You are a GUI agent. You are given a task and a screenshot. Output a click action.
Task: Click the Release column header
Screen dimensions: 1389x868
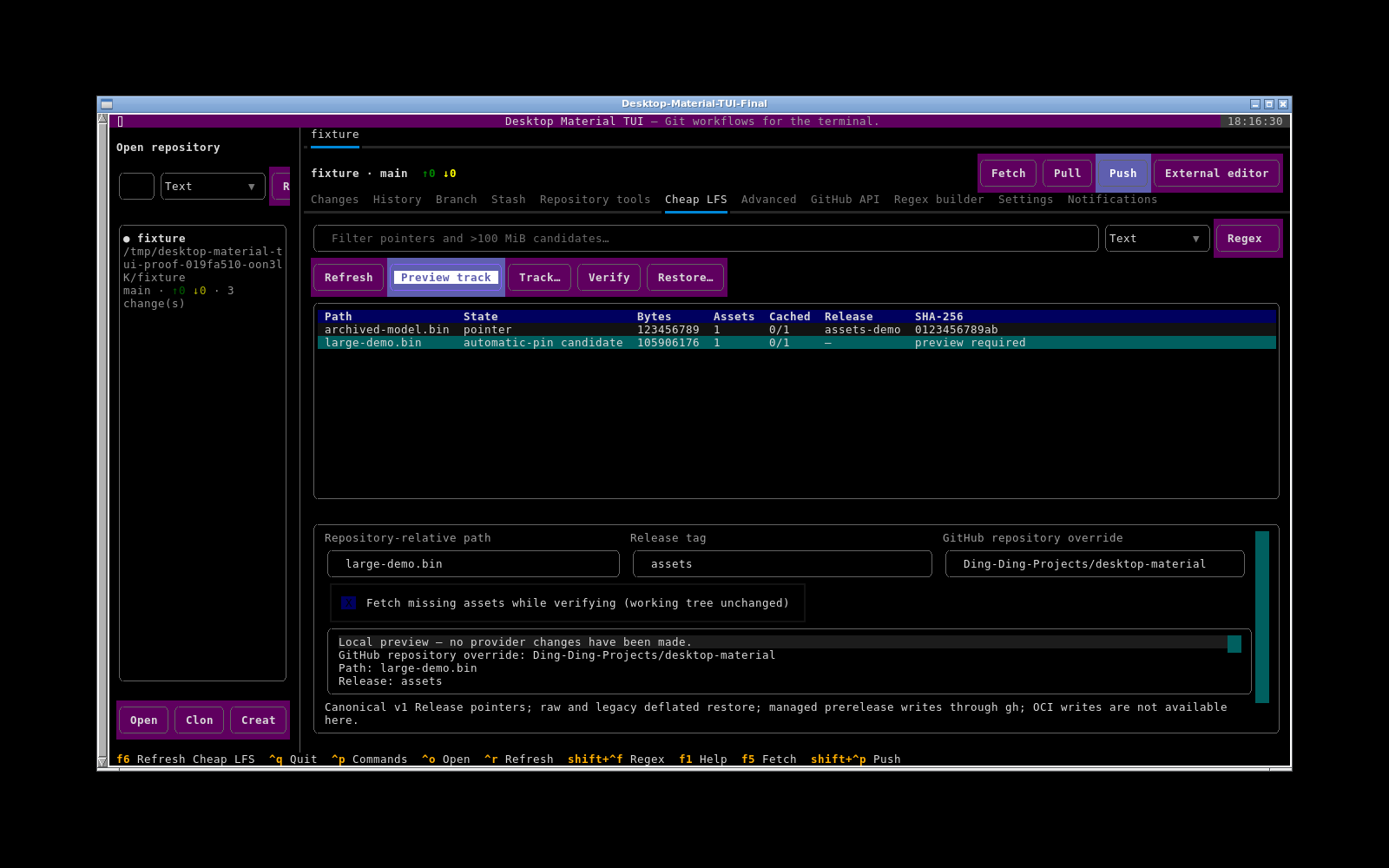click(x=848, y=317)
